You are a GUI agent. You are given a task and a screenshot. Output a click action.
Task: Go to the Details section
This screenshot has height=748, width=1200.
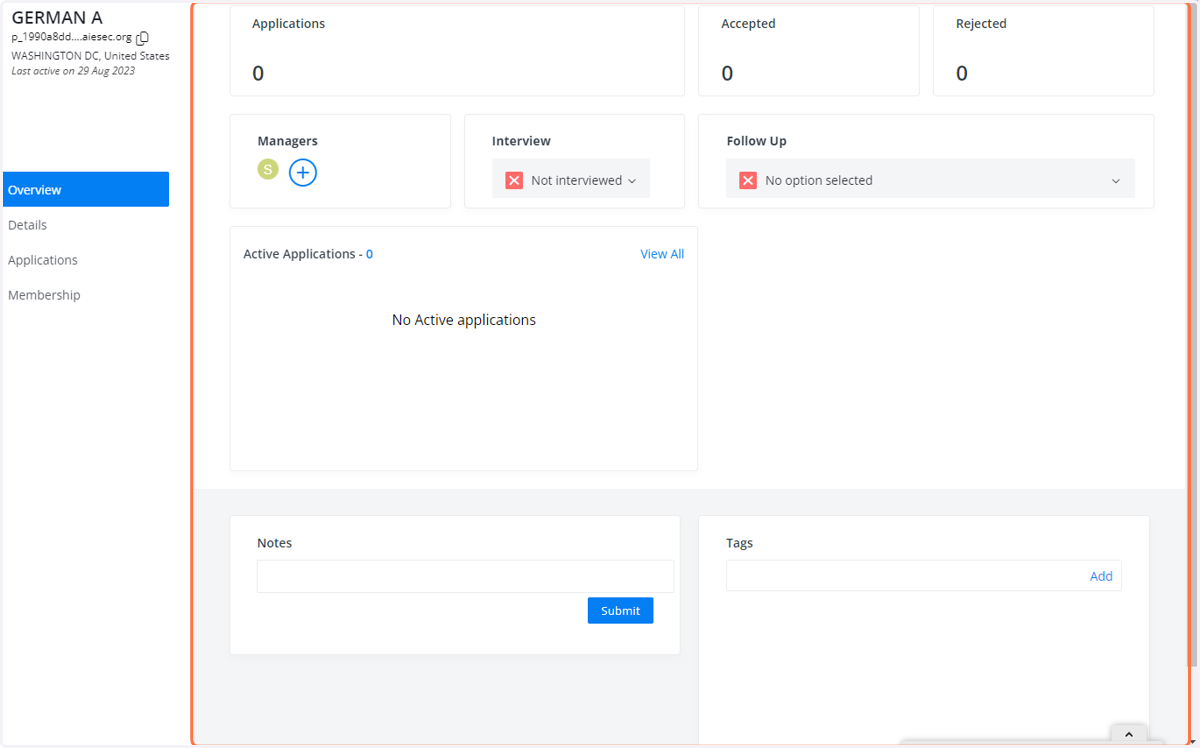[x=27, y=225]
